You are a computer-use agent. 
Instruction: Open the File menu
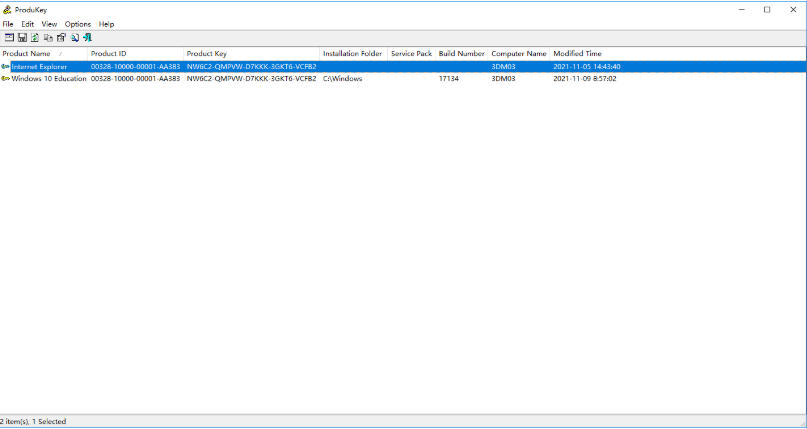(x=8, y=24)
